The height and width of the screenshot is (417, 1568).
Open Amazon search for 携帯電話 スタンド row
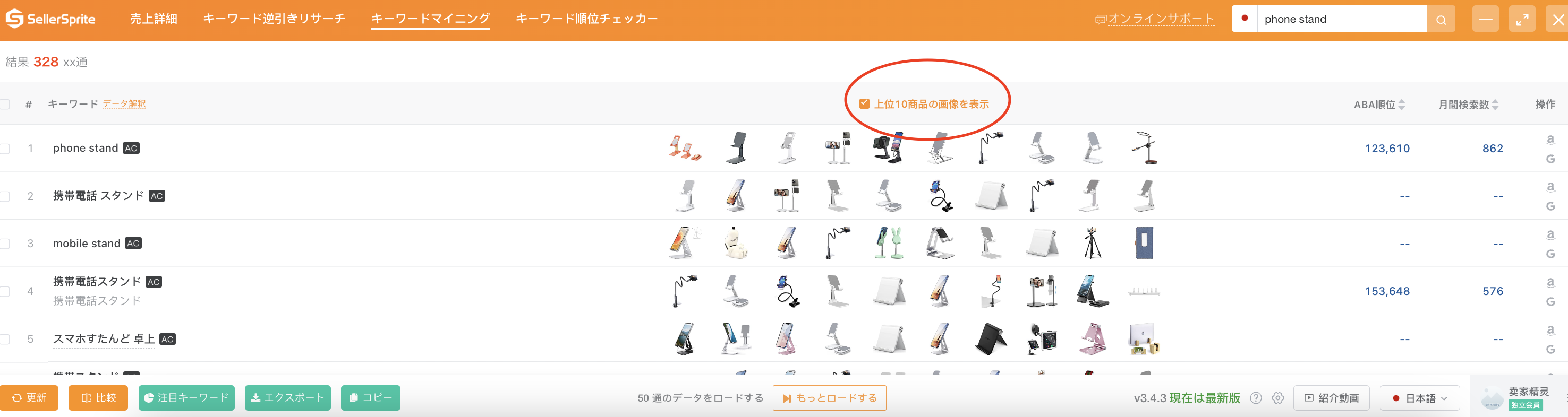[1550, 187]
